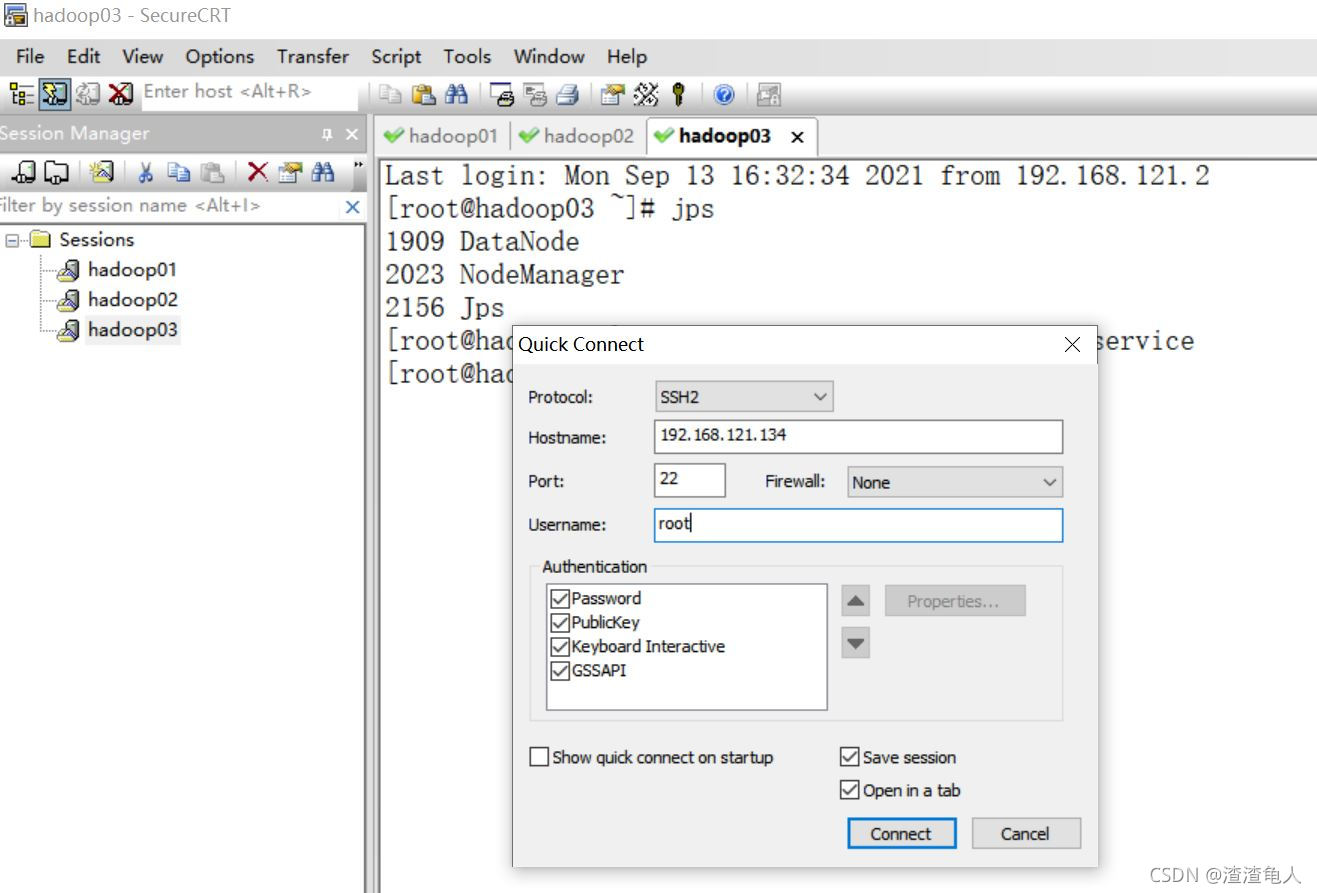This screenshot has height=893, width=1317.
Task: Open the Firewall None dropdown
Action: click(955, 482)
